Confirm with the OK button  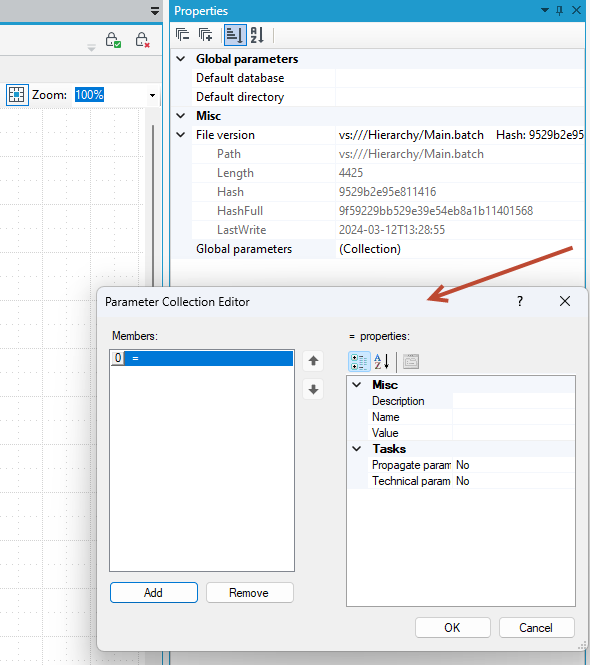[x=453, y=628]
